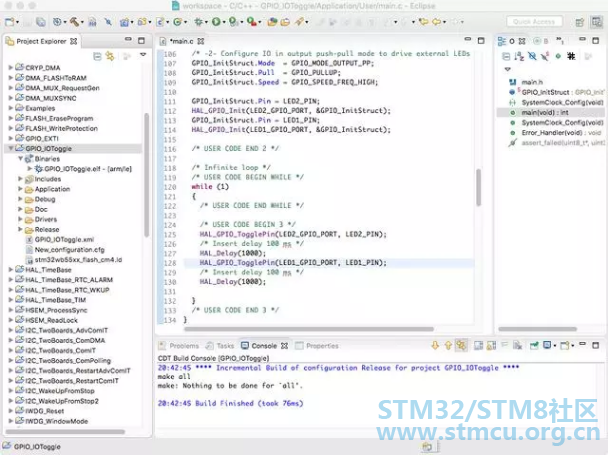Toggle Group Includes hash icon in Outline

571,57
